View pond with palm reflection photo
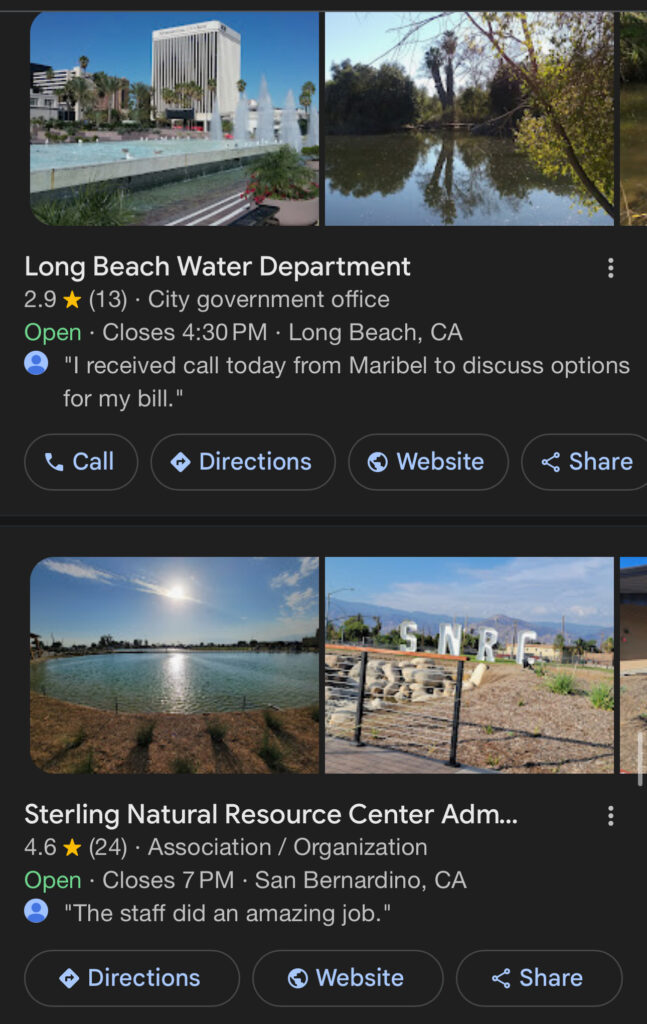This screenshot has height=1024, width=647. [x=469, y=118]
